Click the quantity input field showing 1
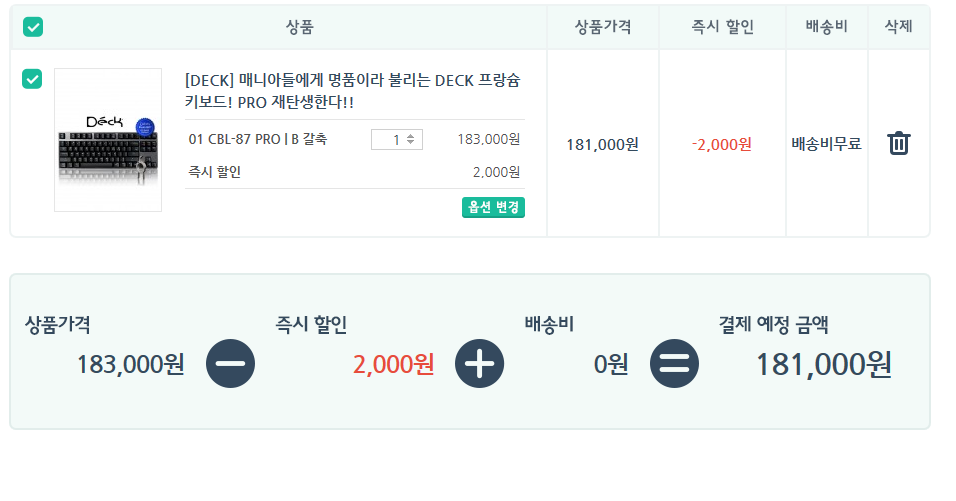The image size is (956, 501). point(396,140)
